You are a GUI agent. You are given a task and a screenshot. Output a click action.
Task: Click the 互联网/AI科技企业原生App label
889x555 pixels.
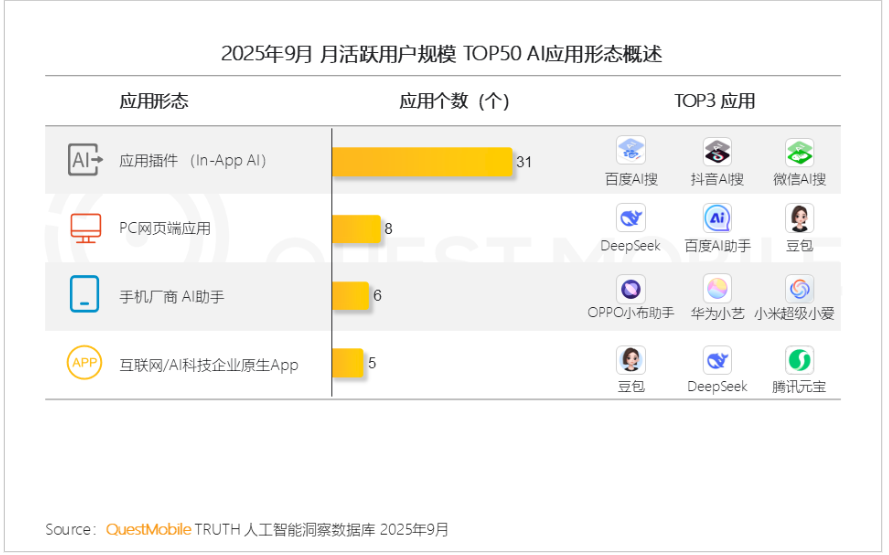click(x=209, y=365)
